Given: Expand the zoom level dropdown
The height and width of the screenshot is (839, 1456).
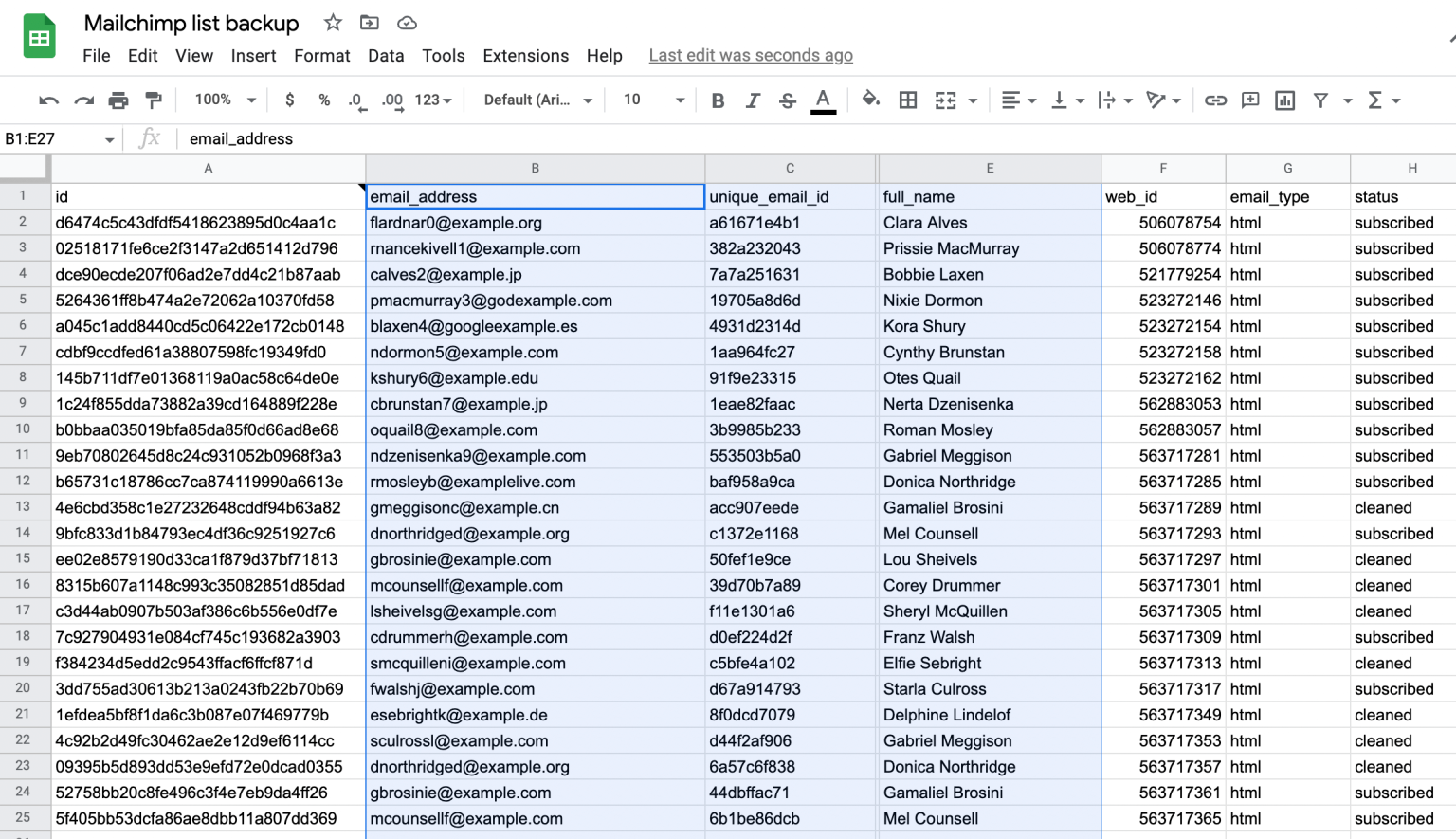Looking at the screenshot, I should coord(225,100).
